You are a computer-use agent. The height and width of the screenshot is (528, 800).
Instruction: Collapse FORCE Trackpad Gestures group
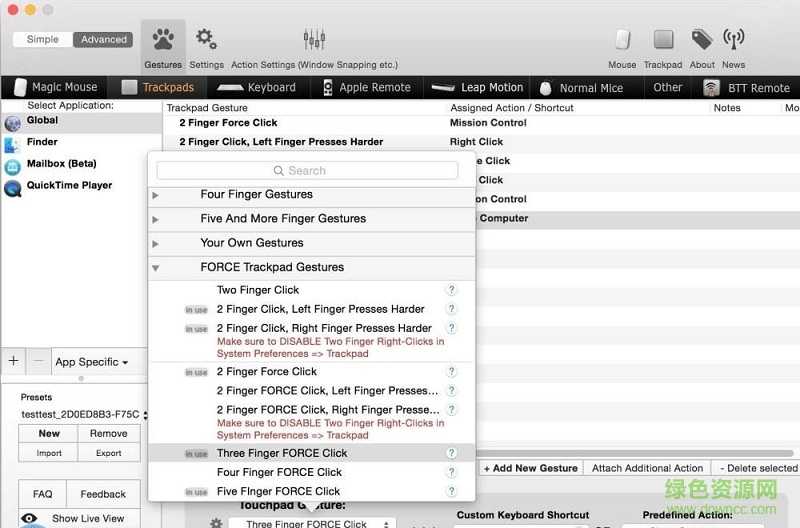[x=156, y=268]
